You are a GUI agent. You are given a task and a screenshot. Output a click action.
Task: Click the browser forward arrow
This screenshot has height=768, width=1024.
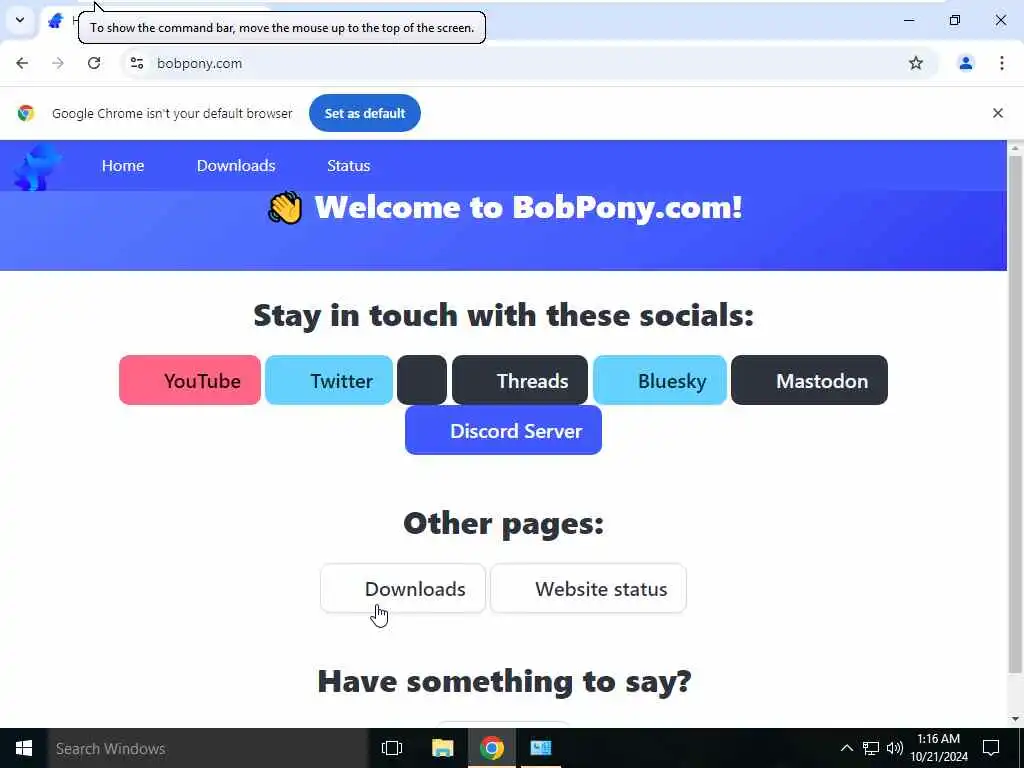click(58, 63)
